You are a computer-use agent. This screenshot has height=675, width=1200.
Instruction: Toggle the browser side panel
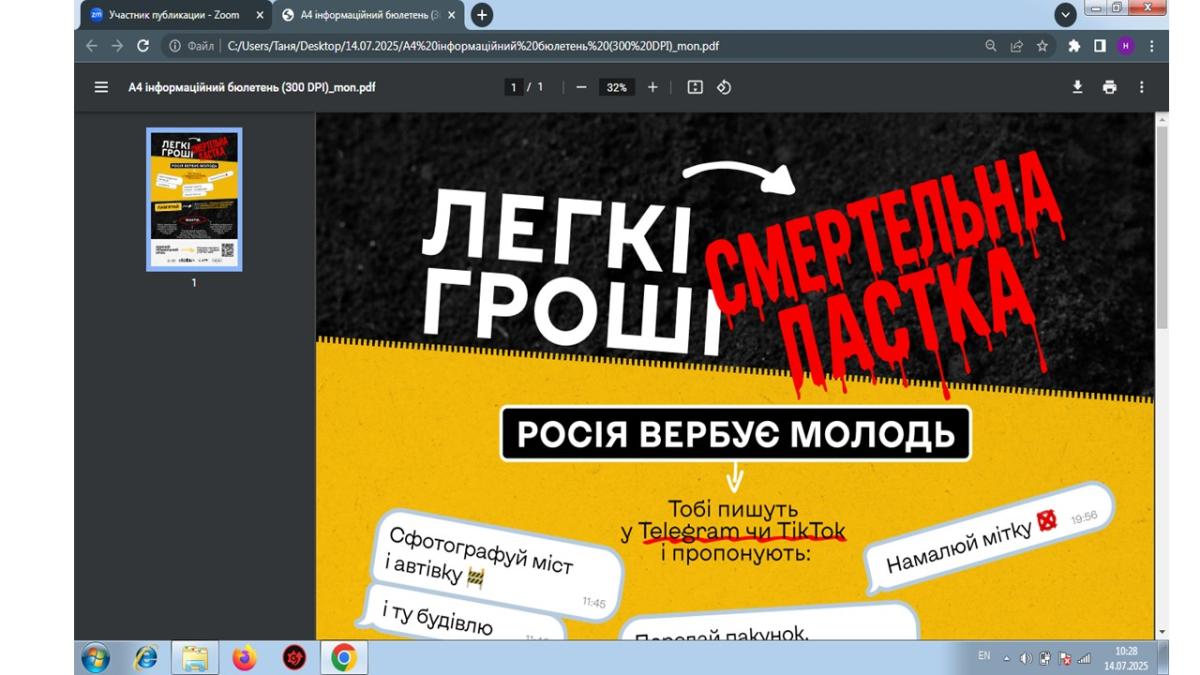tap(1099, 46)
